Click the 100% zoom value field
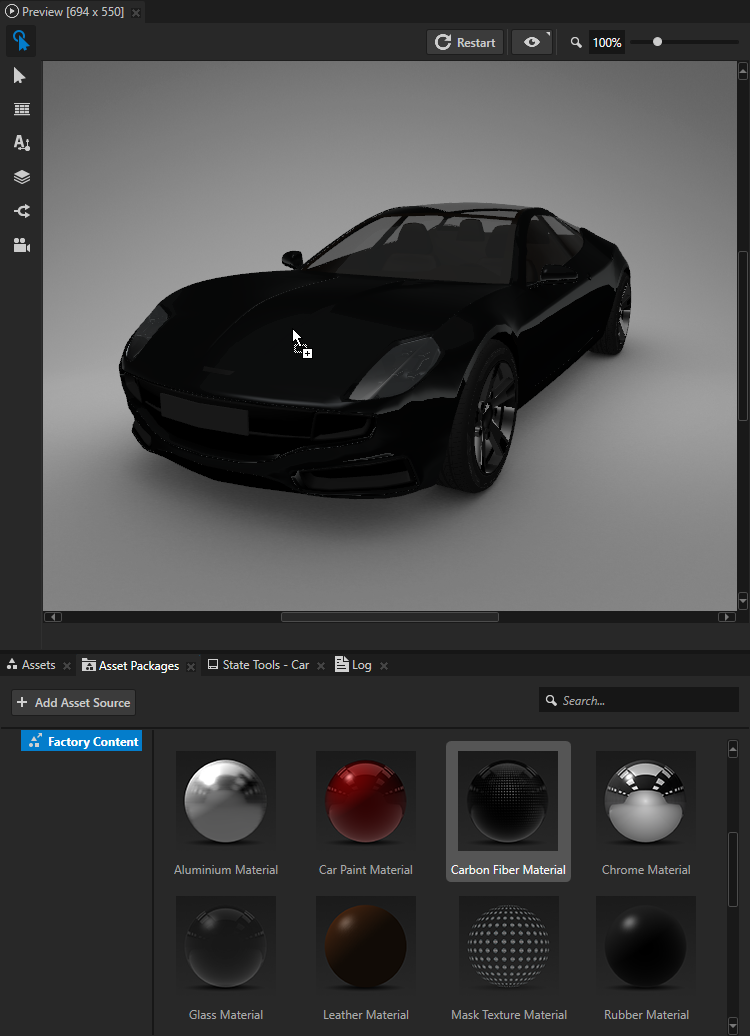 [607, 42]
